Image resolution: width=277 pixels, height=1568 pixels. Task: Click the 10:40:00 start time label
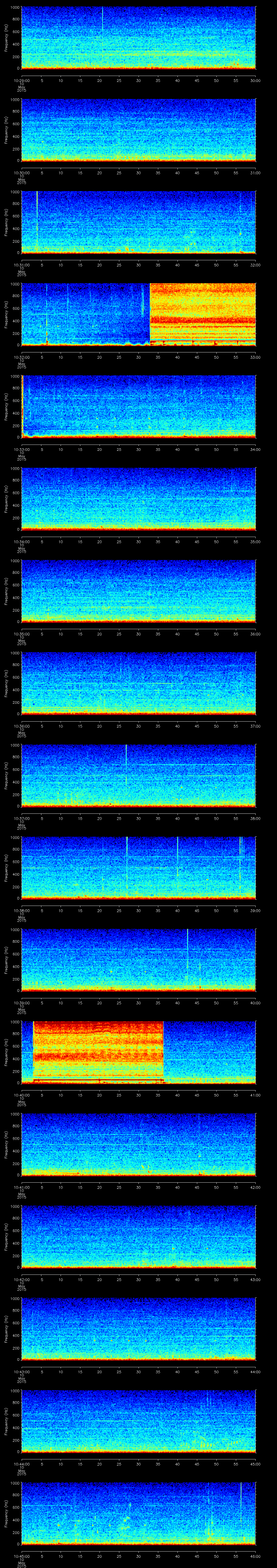tap(21, 1095)
